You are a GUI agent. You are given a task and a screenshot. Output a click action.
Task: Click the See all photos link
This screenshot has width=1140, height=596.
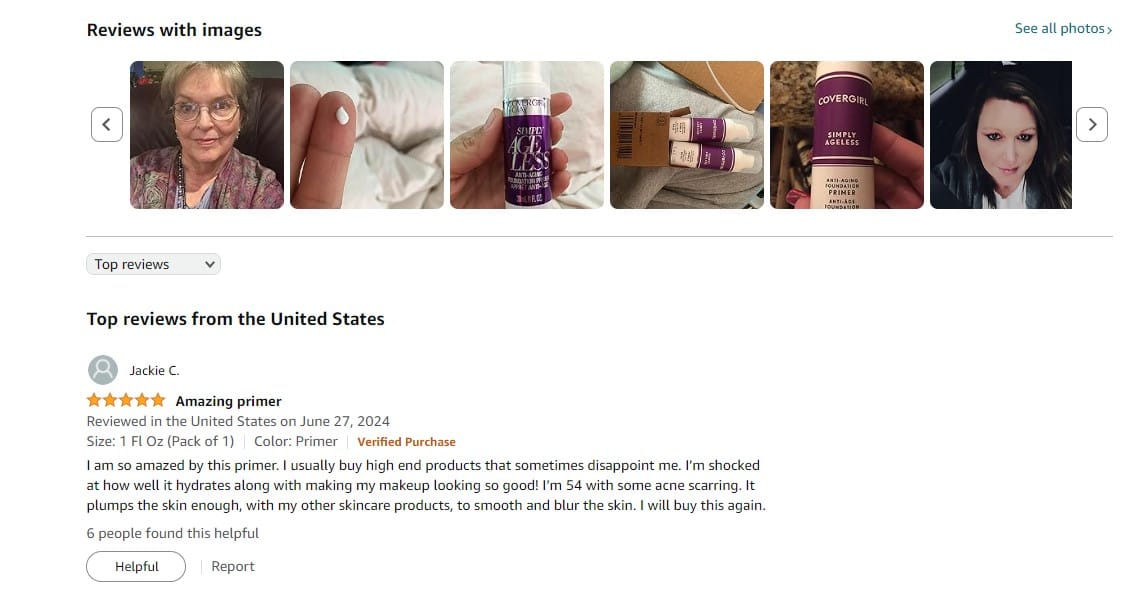click(x=1059, y=28)
